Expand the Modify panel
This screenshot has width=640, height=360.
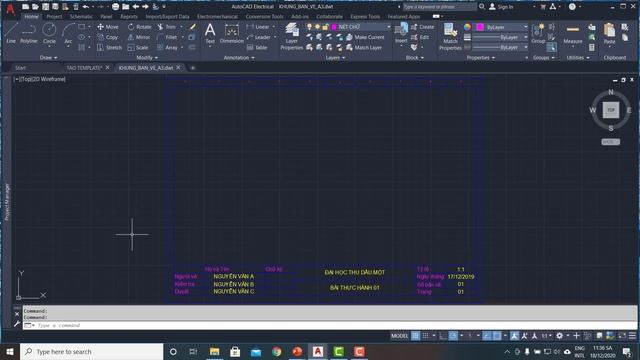(x=147, y=58)
